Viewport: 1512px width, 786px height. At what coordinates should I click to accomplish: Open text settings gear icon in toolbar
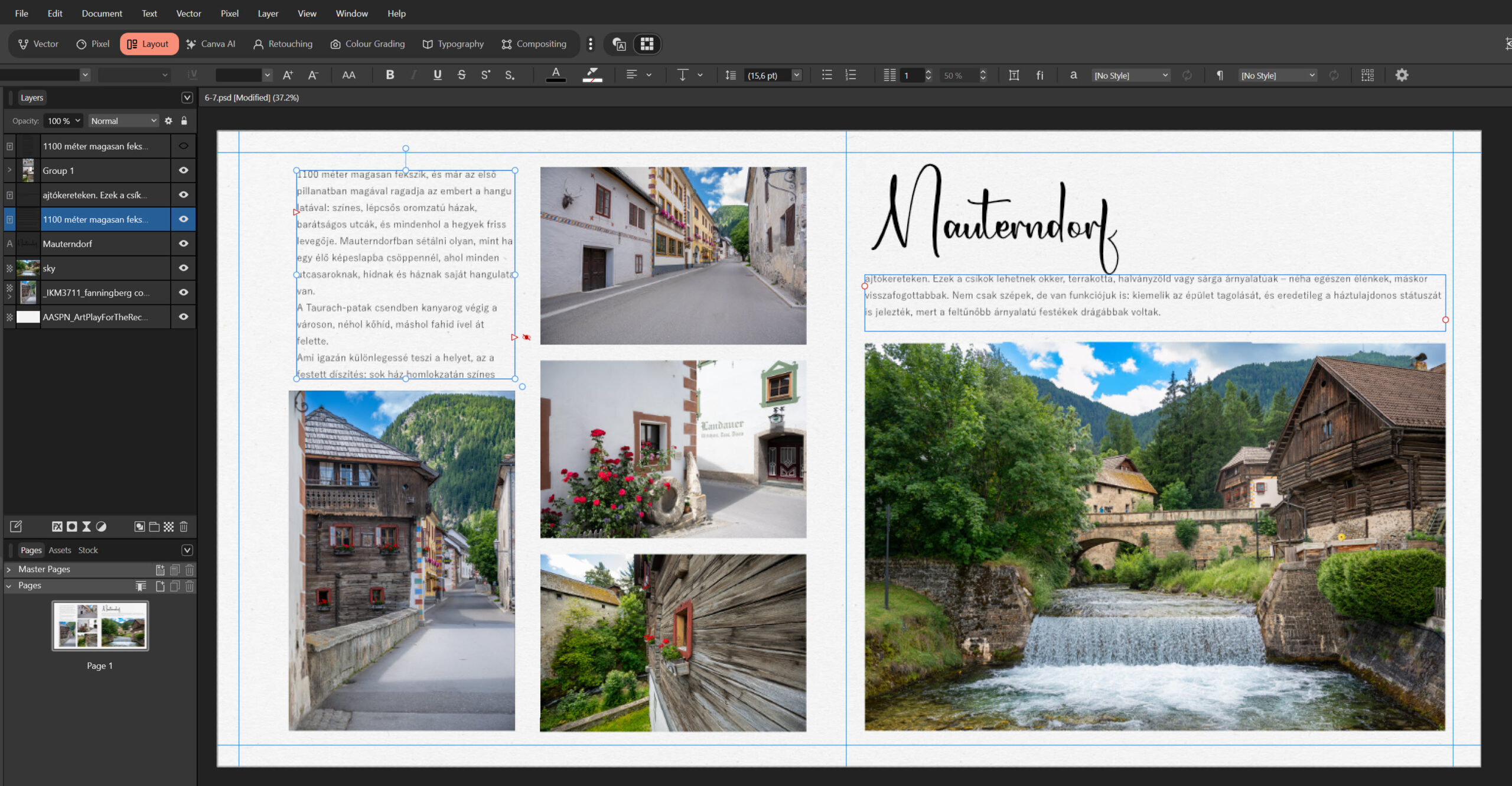(x=1402, y=75)
